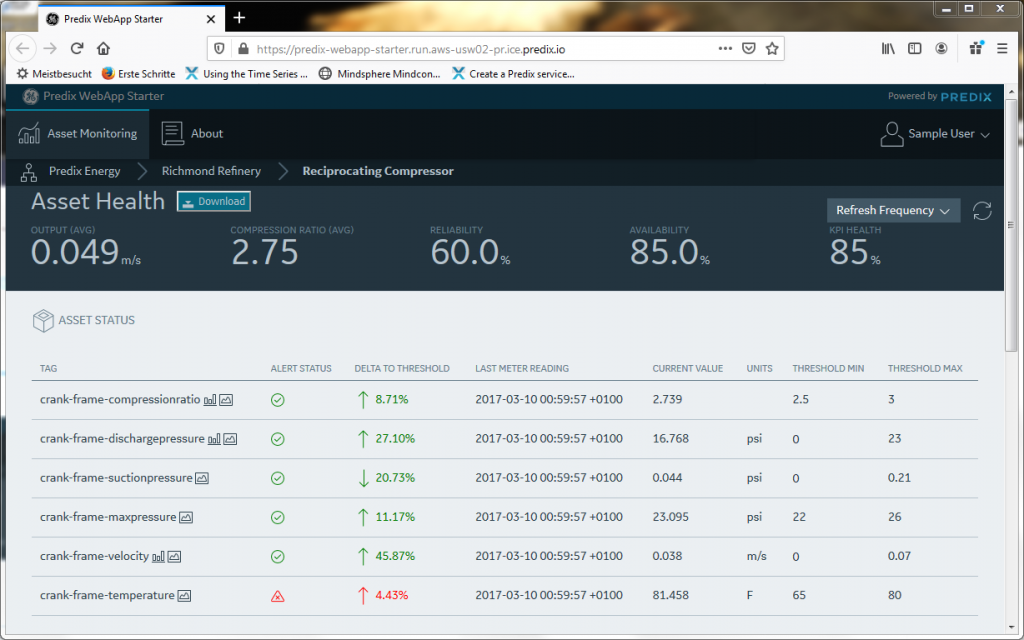Viewport: 1024px width, 640px height.
Task: Click the THRESHOLD MAX column header
Action: click(925, 368)
